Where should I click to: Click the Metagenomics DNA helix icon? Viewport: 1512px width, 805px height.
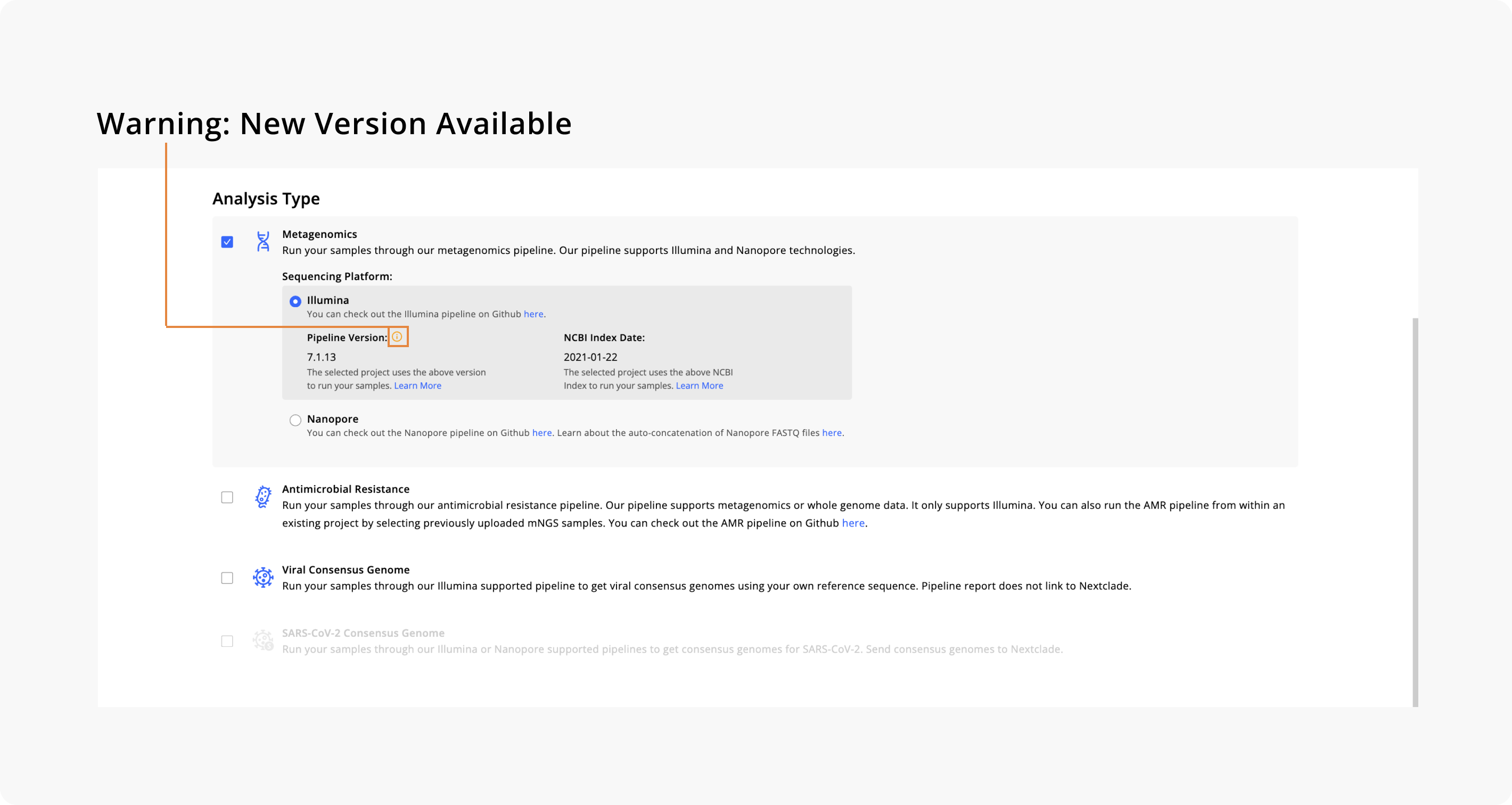[x=263, y=241]
